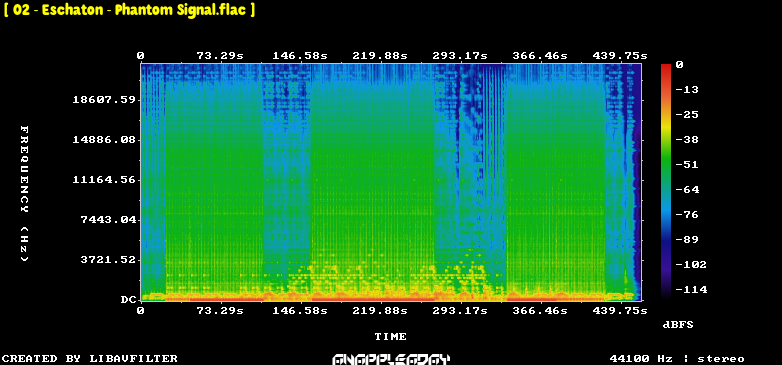
Task: Select the 3721.52 frequency axis label
Action: (108, 260)
